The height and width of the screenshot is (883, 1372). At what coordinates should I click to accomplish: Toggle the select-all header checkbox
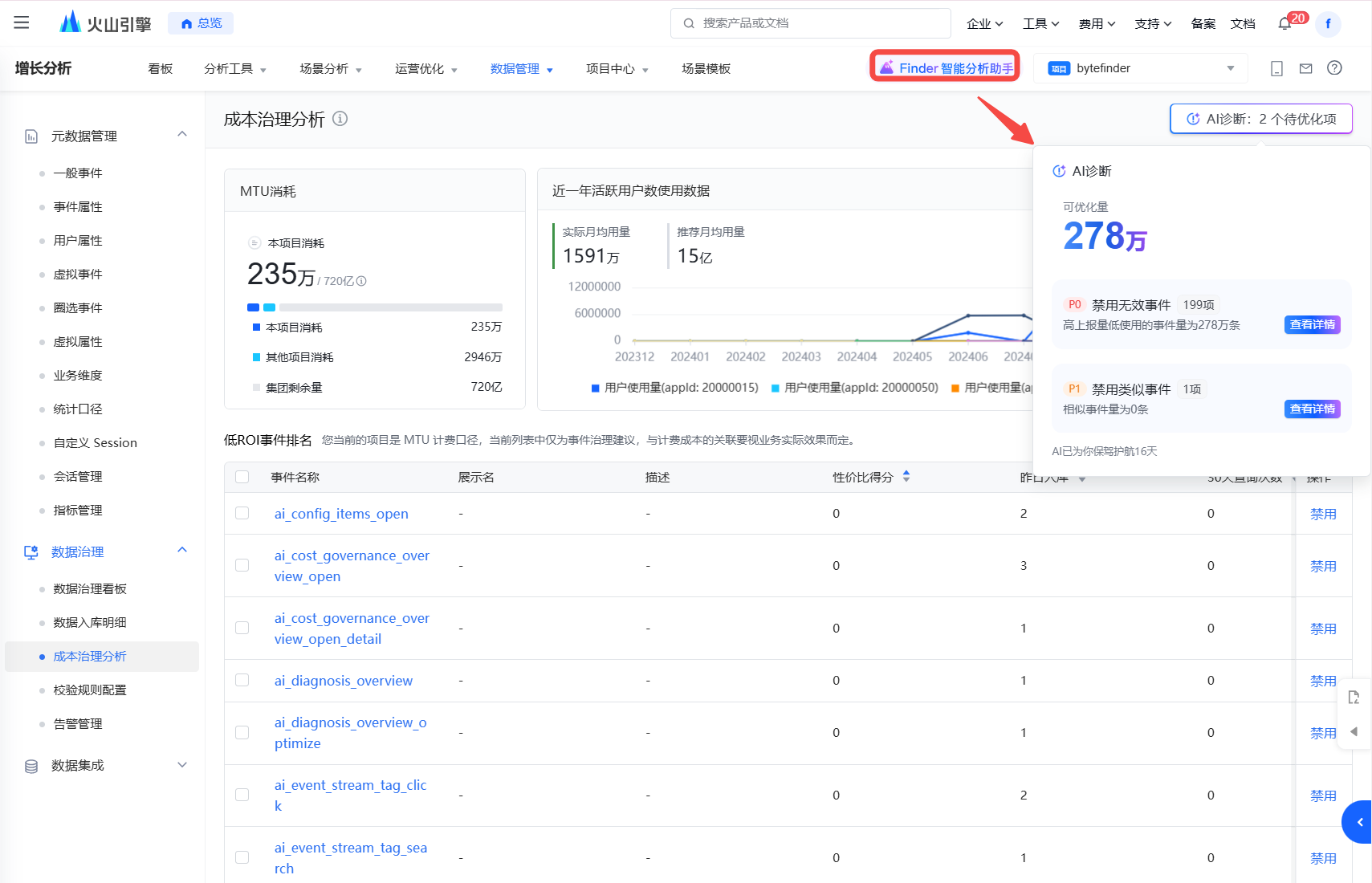point(242,477)
